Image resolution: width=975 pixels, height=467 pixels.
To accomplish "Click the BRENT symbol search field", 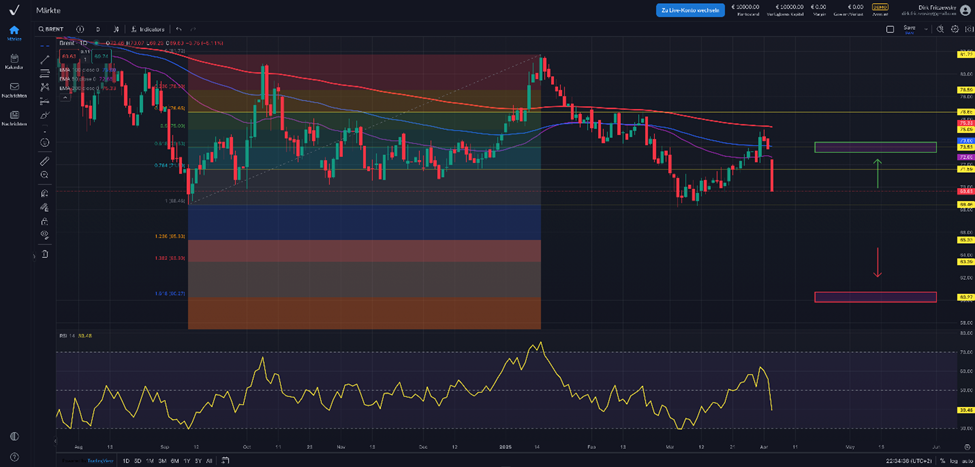I will [50, 29].
